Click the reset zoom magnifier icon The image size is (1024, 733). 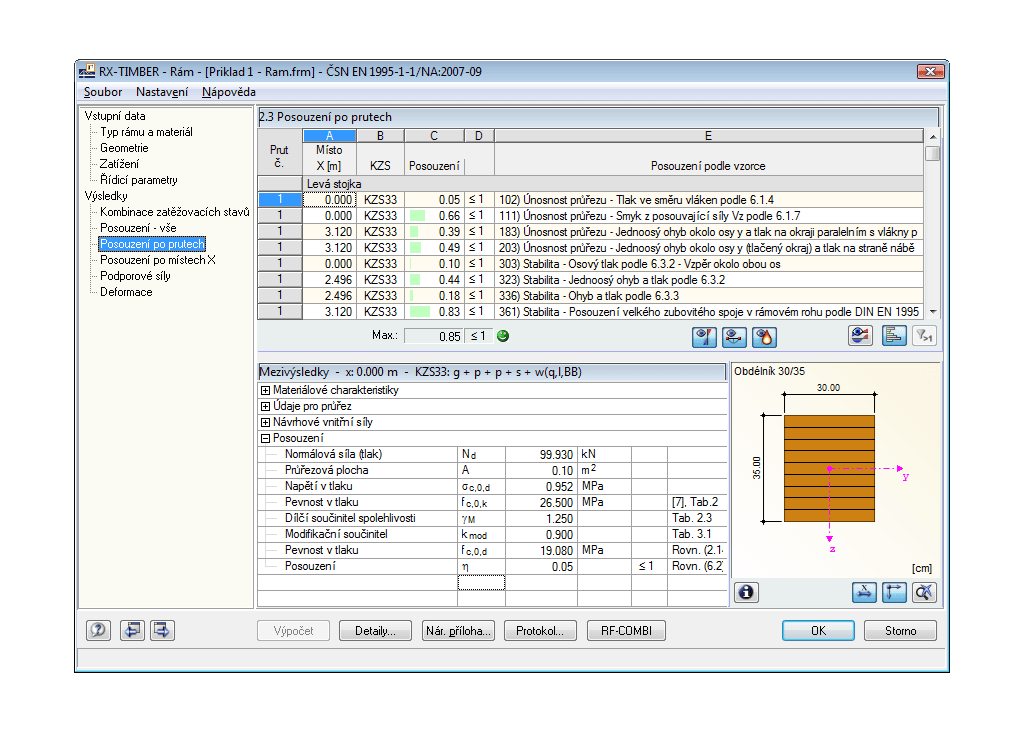924,593
